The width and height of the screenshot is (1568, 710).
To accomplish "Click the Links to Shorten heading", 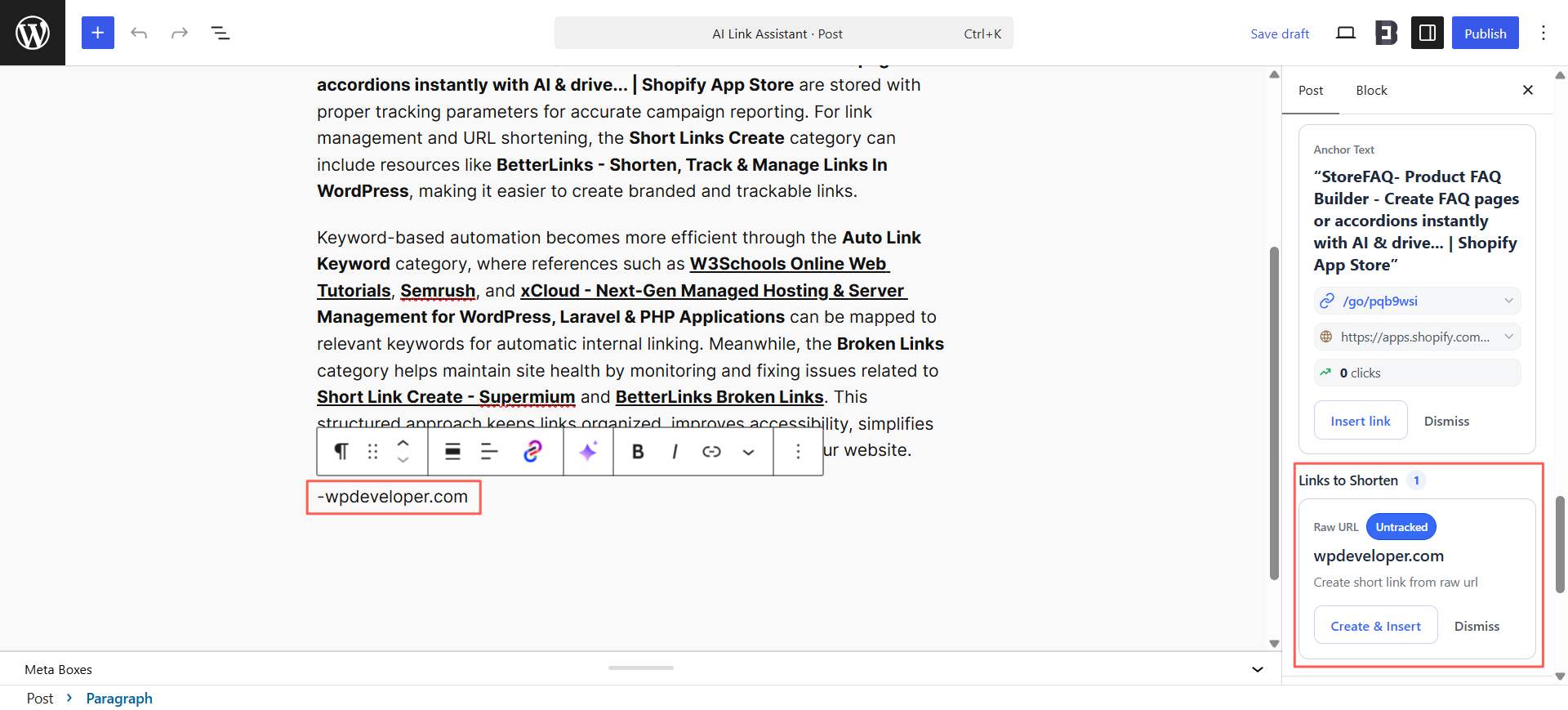I will [1348, 480].
